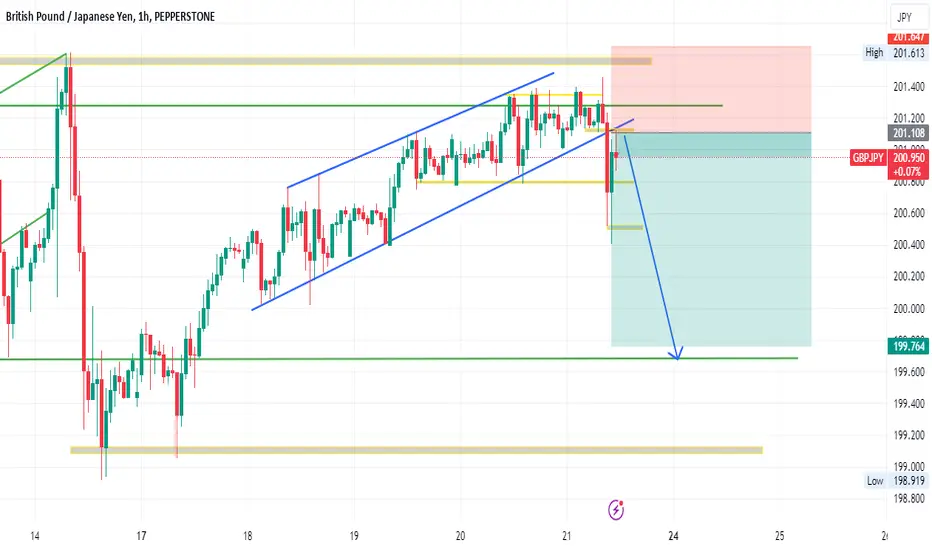Click date 14 on the time axis

tap(34, 536)
